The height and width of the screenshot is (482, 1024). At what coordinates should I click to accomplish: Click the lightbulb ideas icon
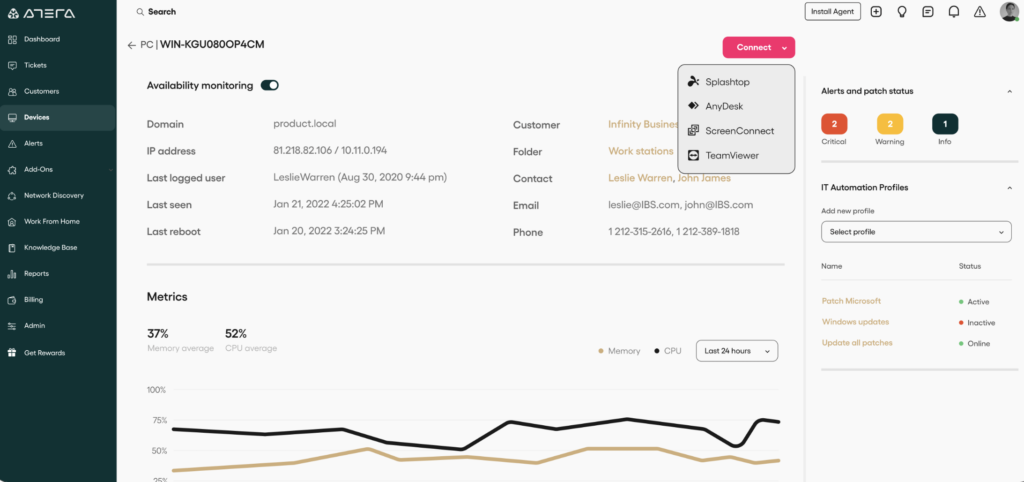pos(902,12)
